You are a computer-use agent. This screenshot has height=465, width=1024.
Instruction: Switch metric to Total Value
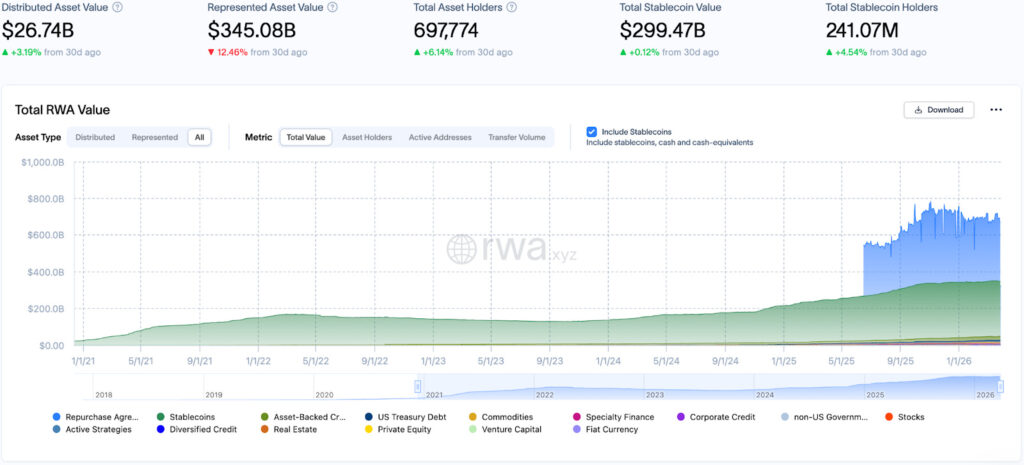(x=306, y=137)
